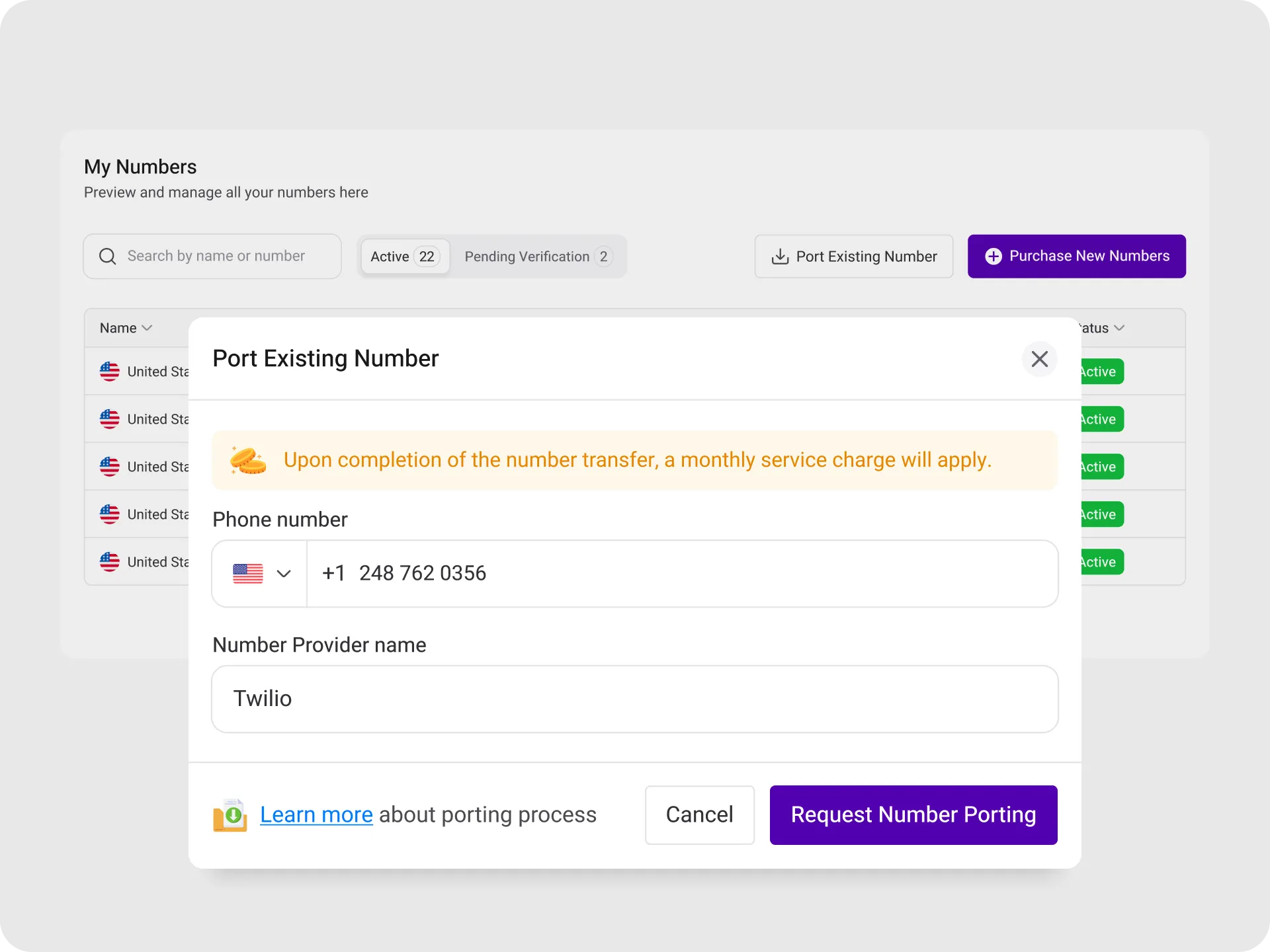Image resolution: width=1270 pixels, height=952 pixels.
Task: Click the count badge 2 on Pending Verification
Action: (x=603, y=257)
